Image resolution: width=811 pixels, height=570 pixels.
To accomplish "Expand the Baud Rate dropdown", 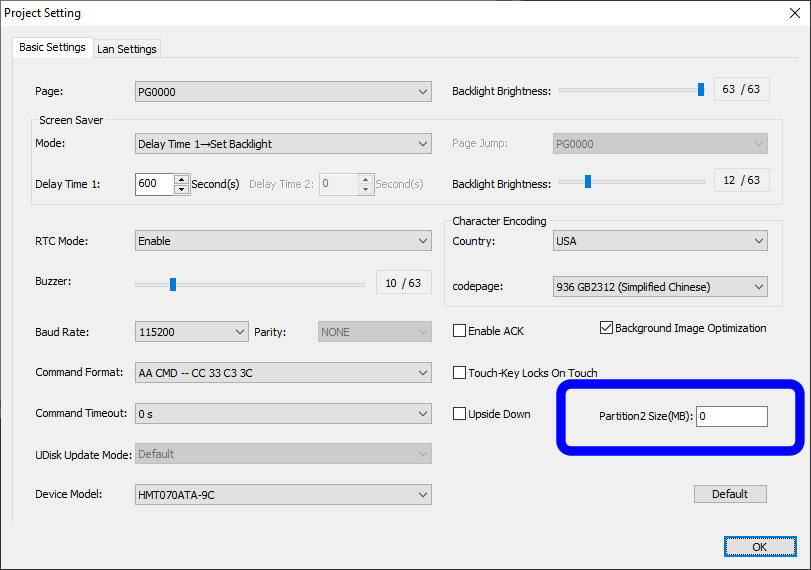I will click(x=191, y=331).
